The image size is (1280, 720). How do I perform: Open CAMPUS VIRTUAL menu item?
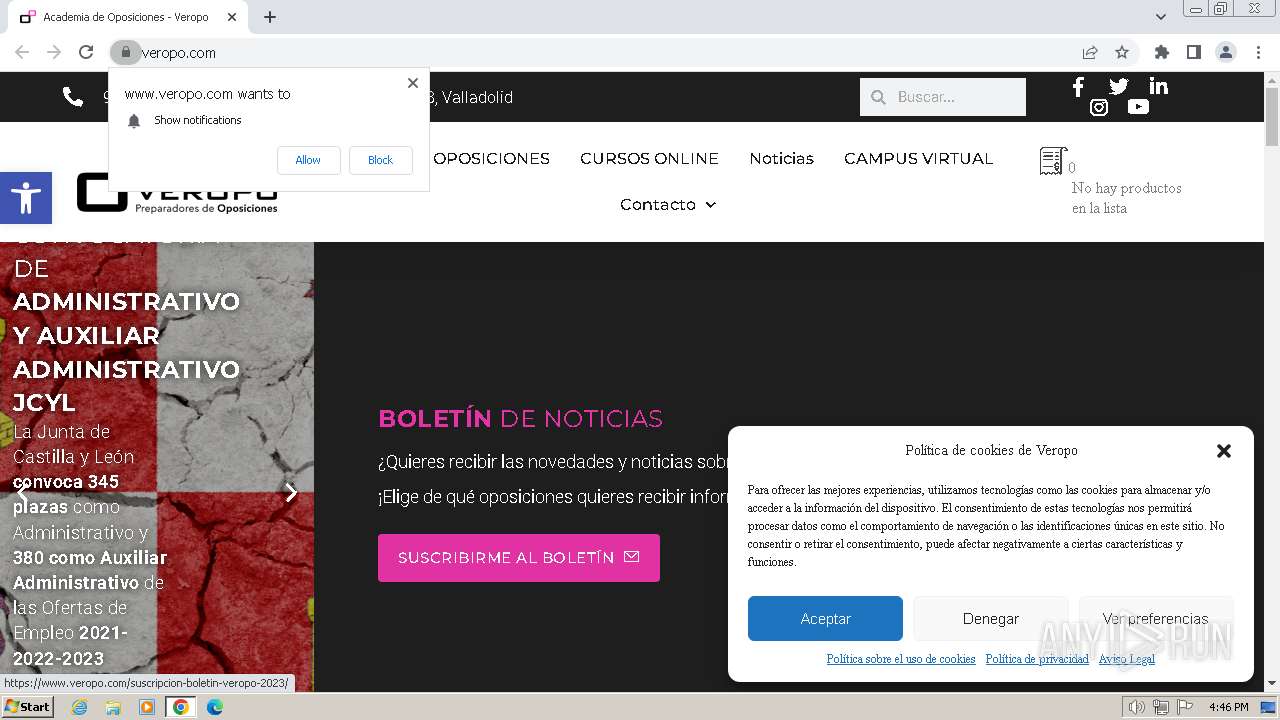tap(918, 158)
